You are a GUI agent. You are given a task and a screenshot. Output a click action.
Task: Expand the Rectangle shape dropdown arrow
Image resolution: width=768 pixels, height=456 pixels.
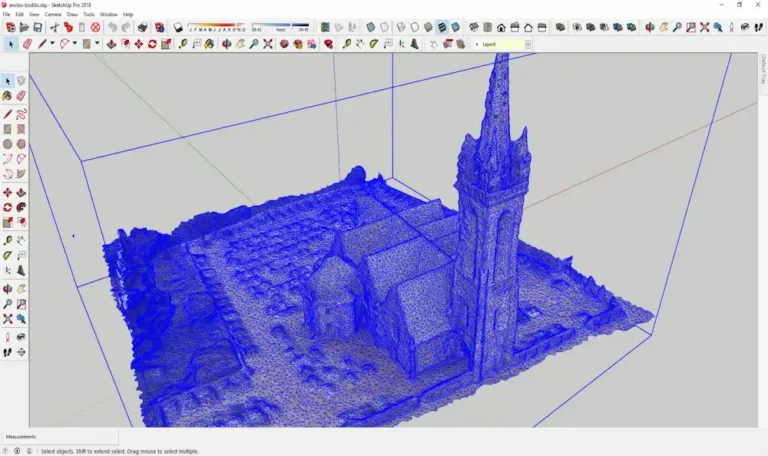97,44
